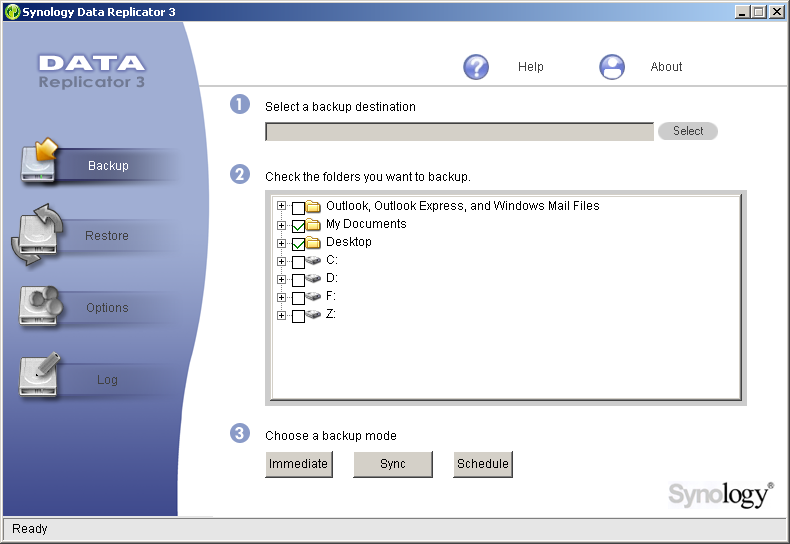
Task: Close the Data Replicator window
Action: click(x=776, y=12)
